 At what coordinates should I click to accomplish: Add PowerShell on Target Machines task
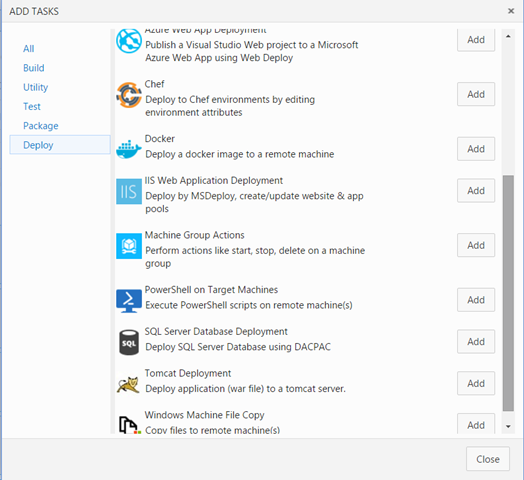pos(476,300)
